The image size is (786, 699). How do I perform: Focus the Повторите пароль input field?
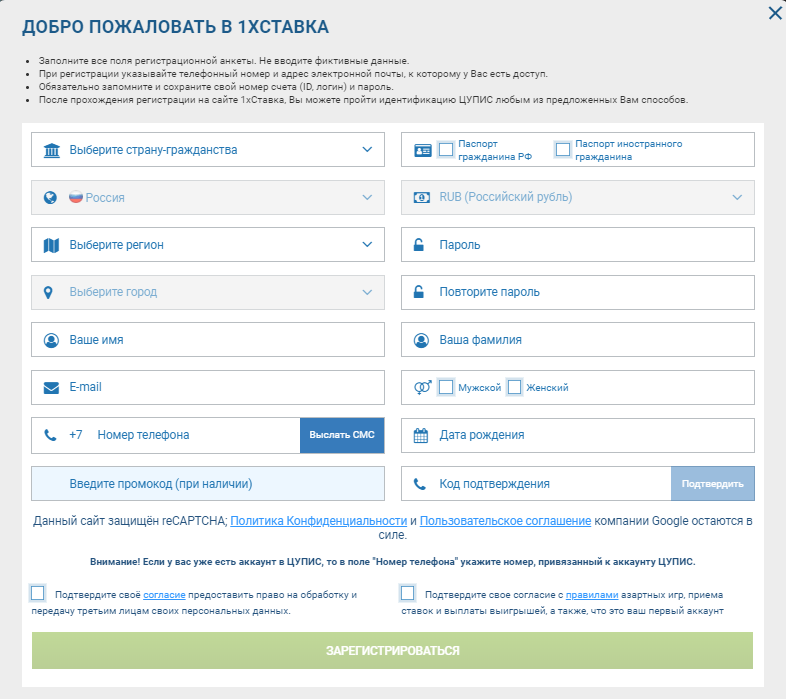[x=577, y=292]
